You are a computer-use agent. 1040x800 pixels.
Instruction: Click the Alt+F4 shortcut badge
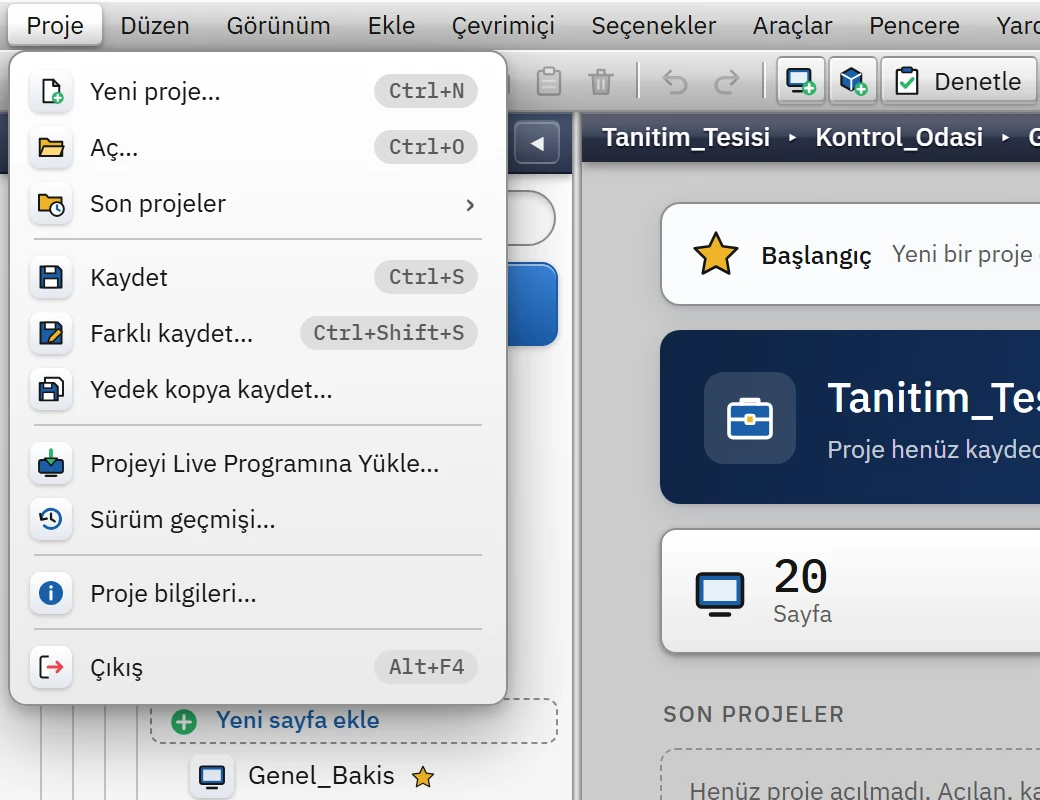pyautogui.click(x=426, y=667)
